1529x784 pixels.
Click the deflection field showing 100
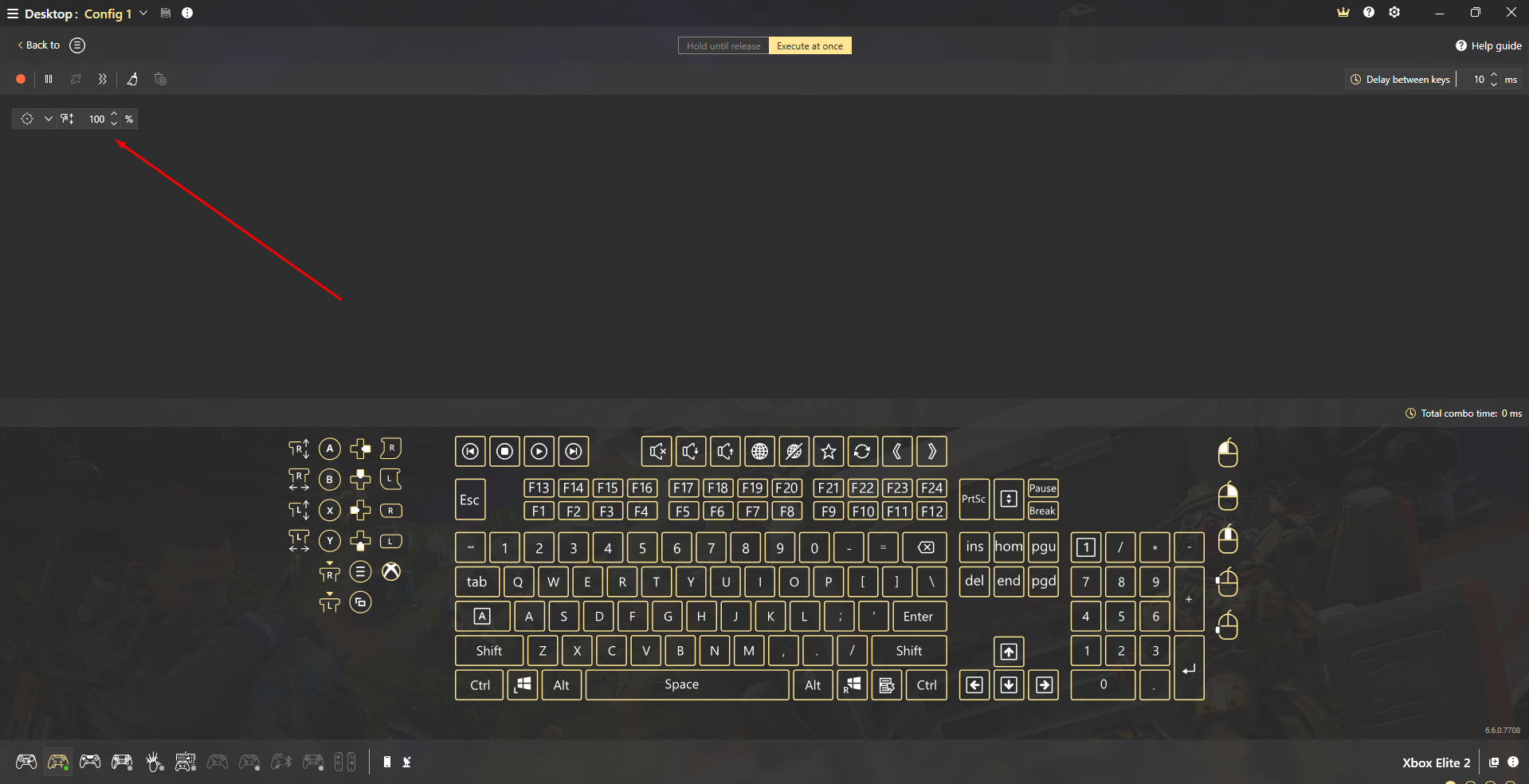click(96, 119)
